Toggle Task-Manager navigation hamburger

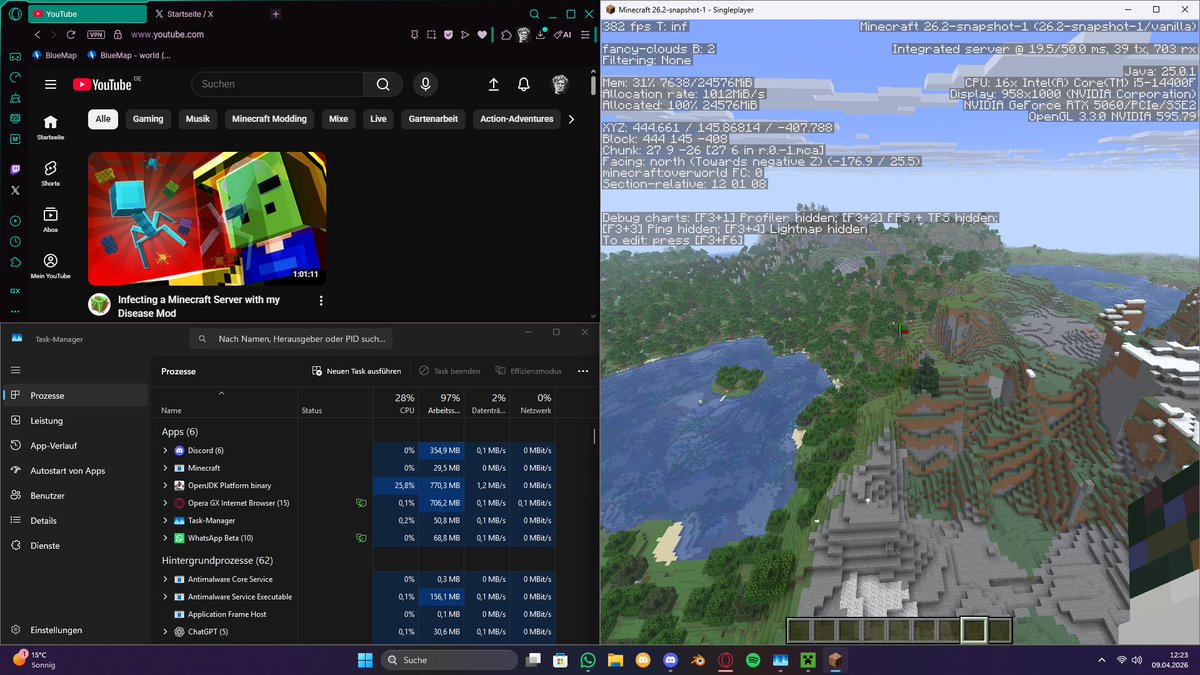pos(15,370)
